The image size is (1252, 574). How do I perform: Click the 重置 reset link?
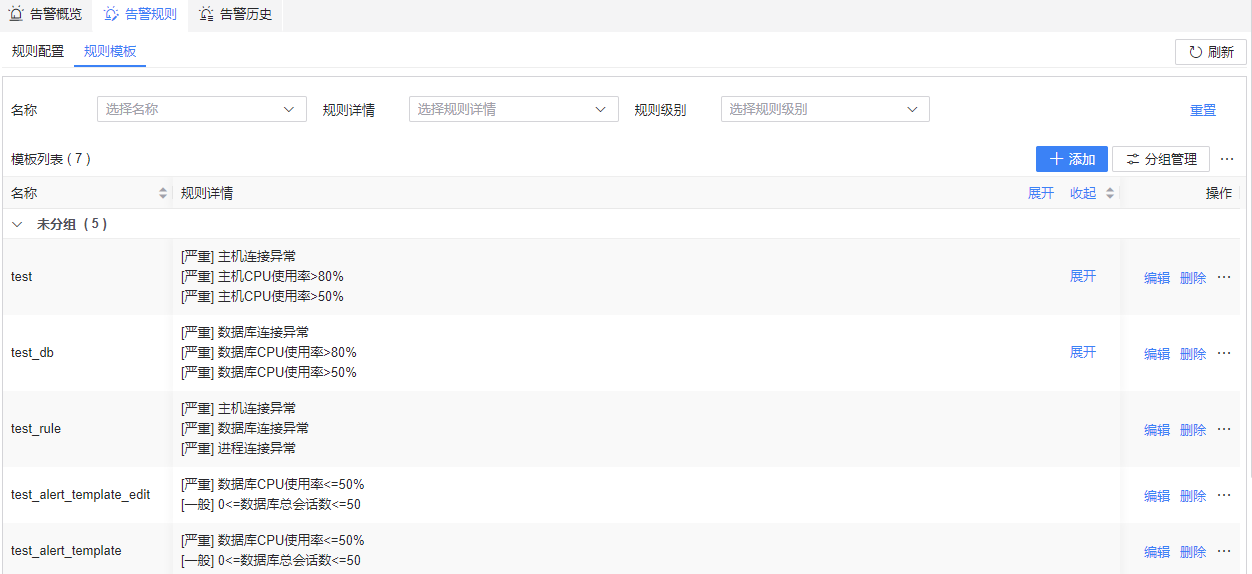point(1203,110)
